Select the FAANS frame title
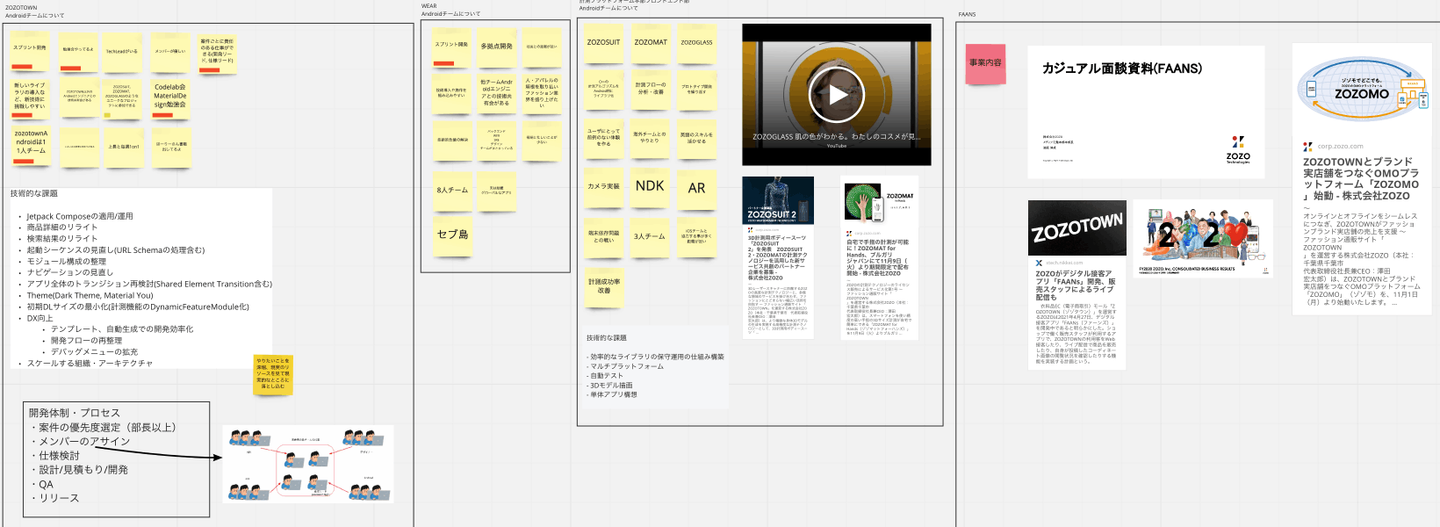The image size is (1440, 527). (968, 15)
